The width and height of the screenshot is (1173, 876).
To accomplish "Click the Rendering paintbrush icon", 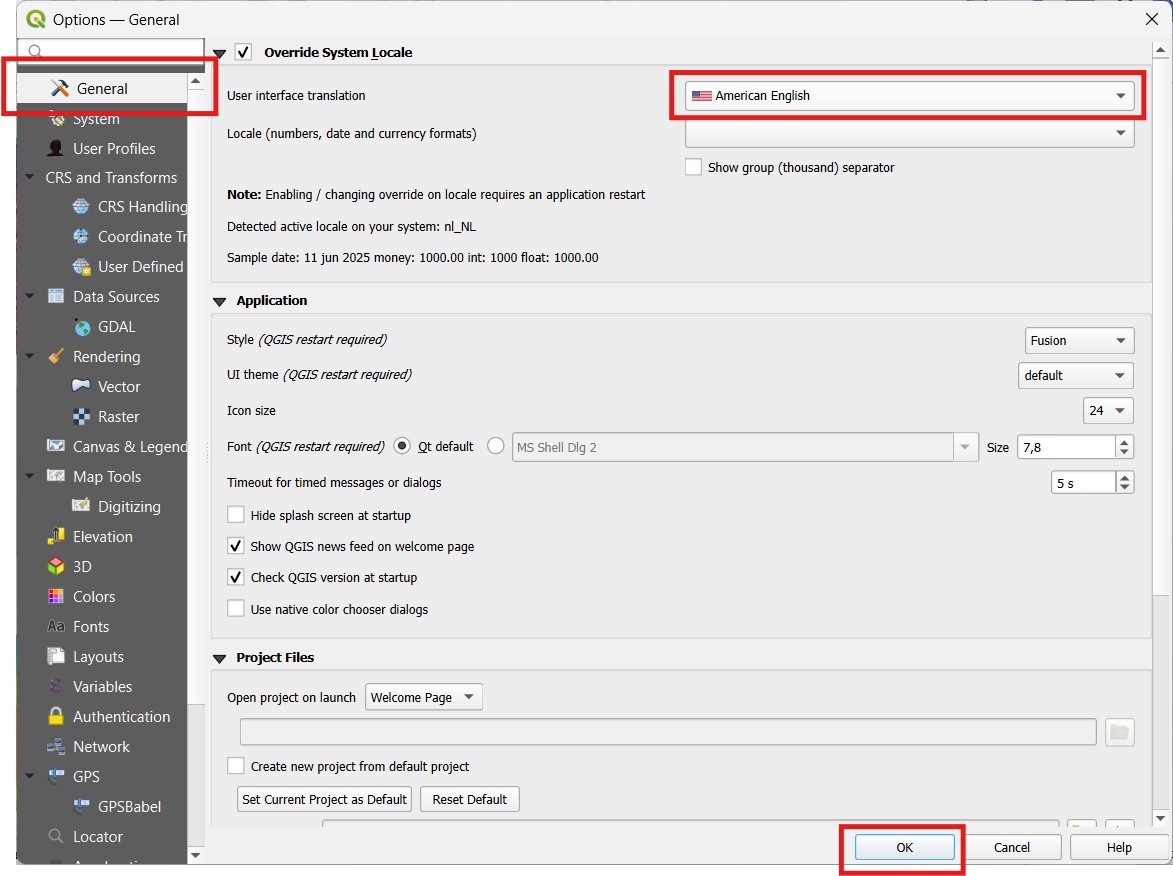I will tap(56, 357).
